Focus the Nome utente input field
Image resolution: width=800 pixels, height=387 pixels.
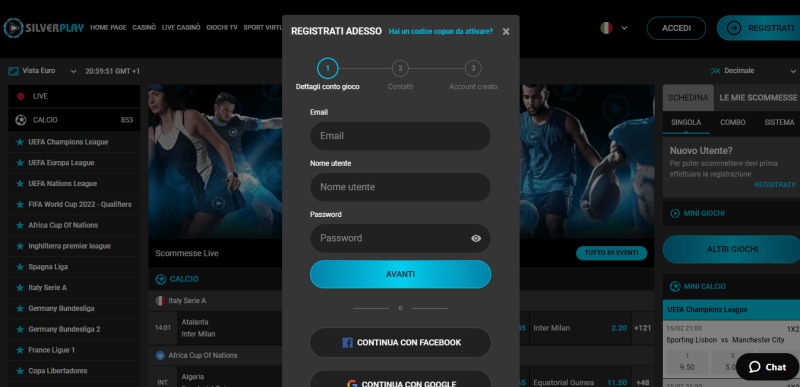click(x=400, y=187)
